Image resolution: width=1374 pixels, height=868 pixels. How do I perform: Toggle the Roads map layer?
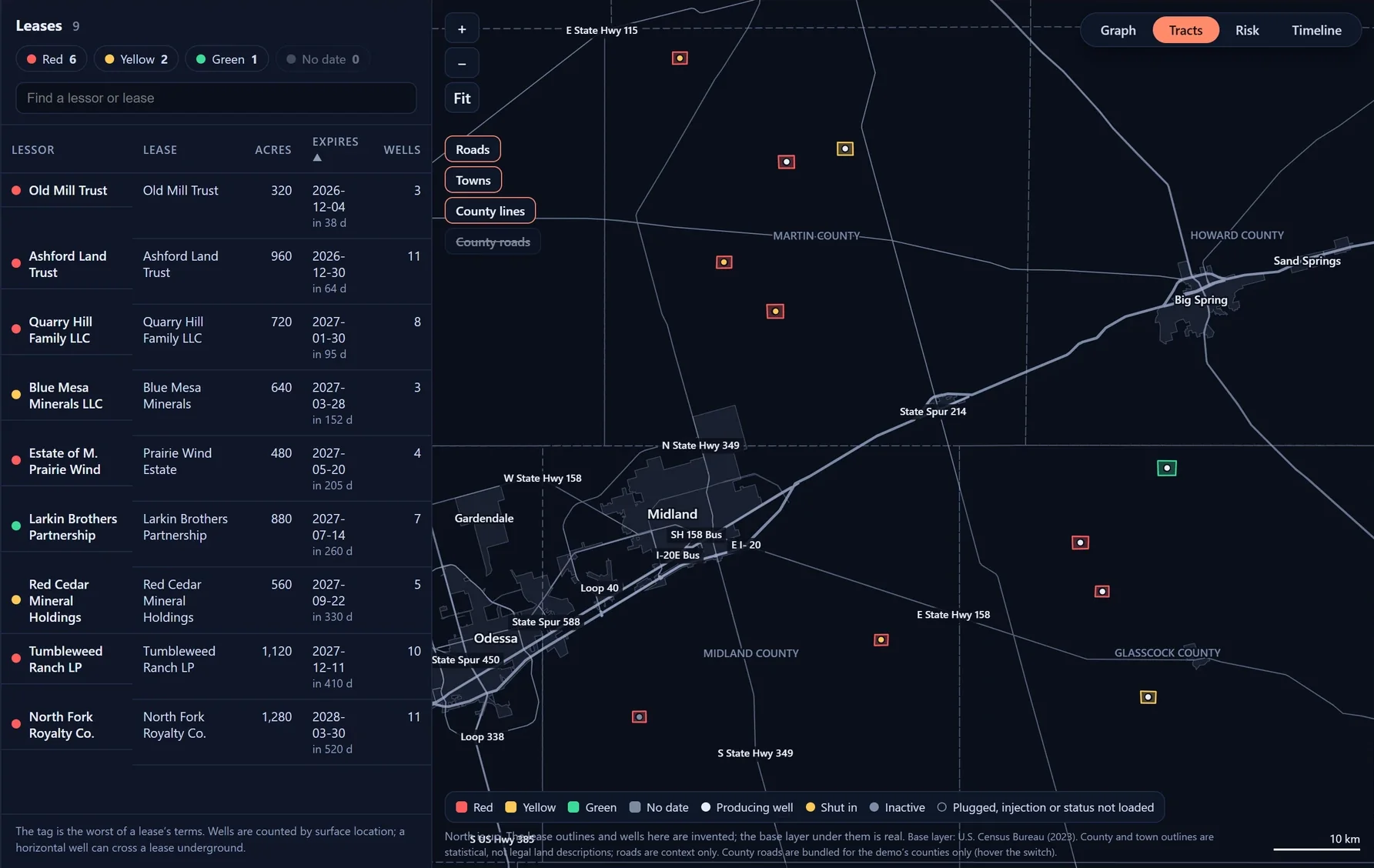tap(473, 149)
